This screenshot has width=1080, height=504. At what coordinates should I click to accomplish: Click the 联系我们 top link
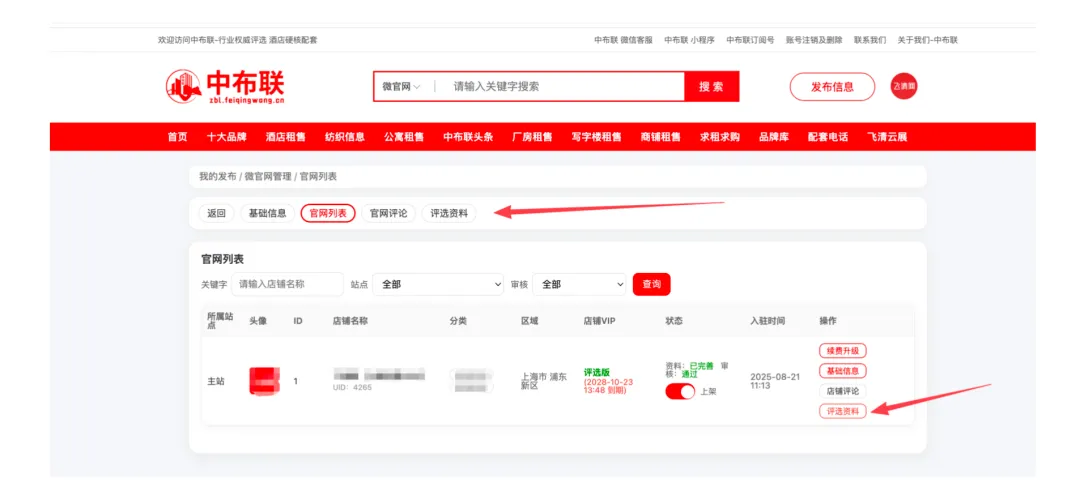coord(870,41)
